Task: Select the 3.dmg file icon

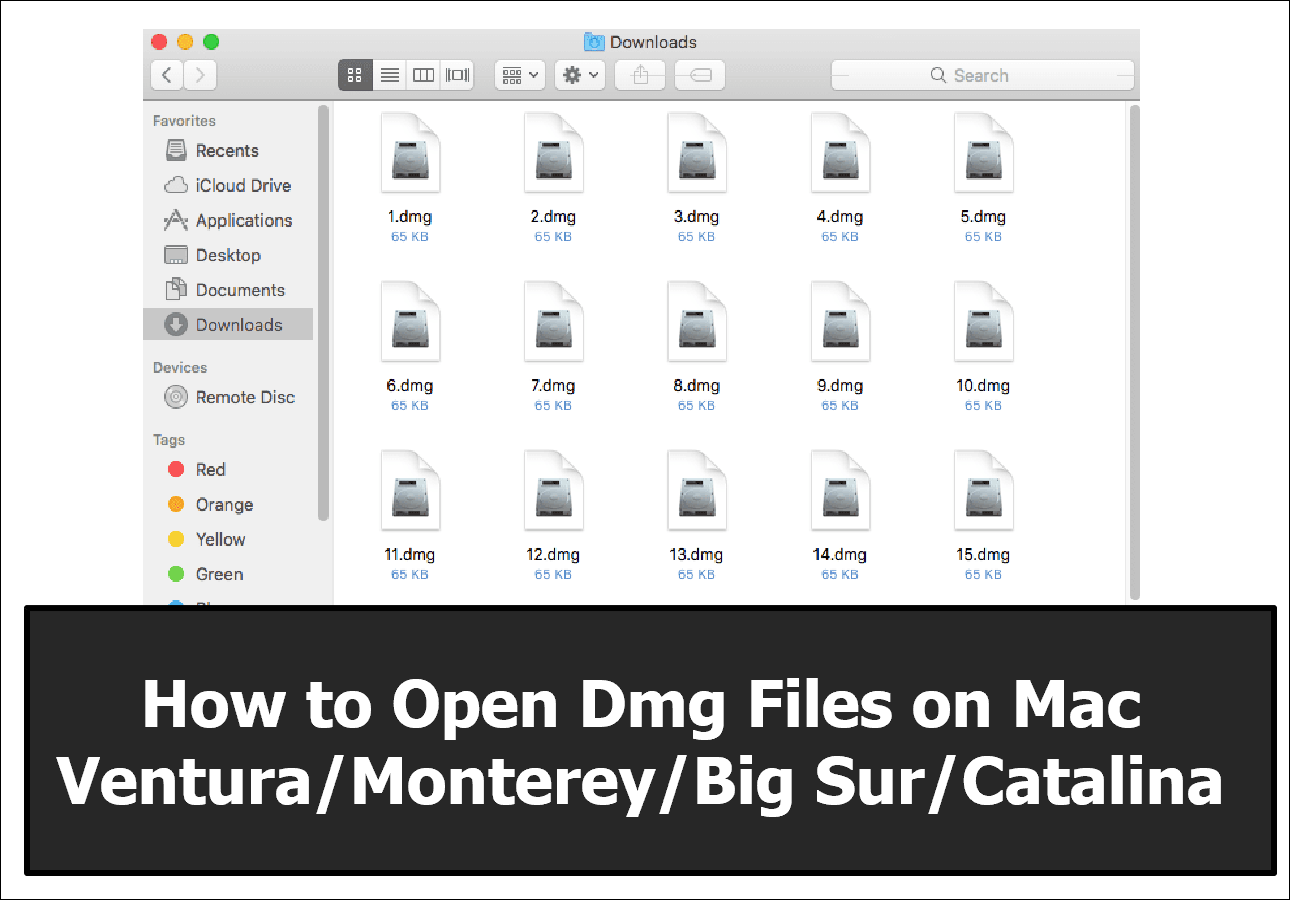Action: pos(697,153)
